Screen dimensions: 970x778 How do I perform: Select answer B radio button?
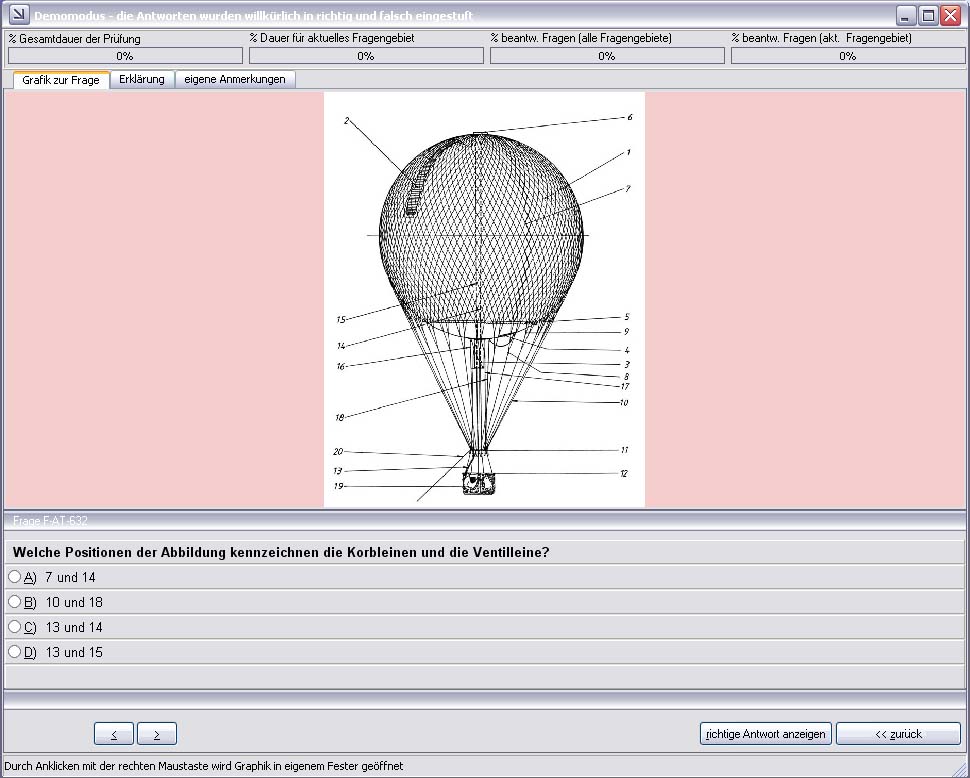(14, 602)
